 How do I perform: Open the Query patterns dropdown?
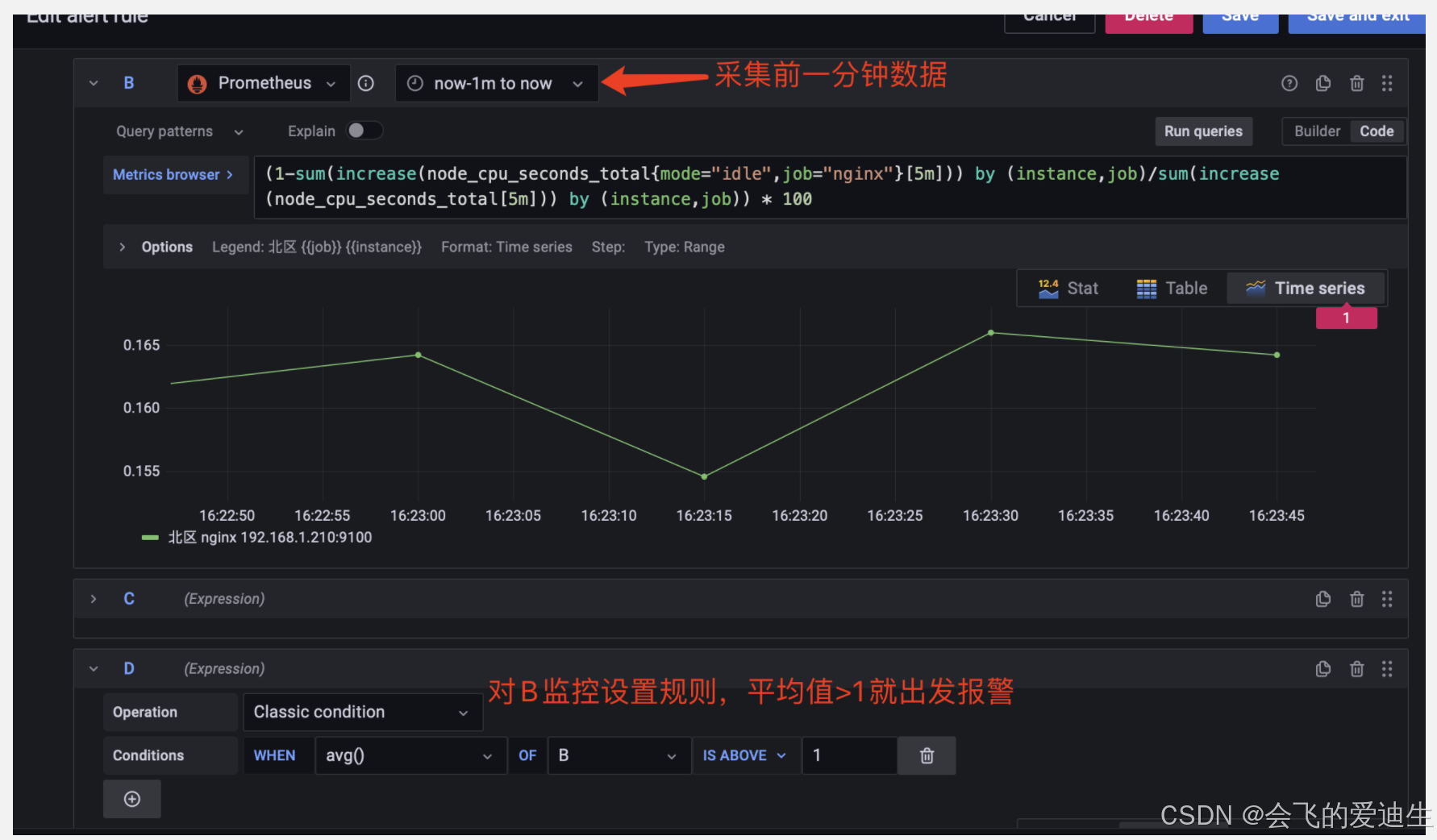tap(179, 131)
